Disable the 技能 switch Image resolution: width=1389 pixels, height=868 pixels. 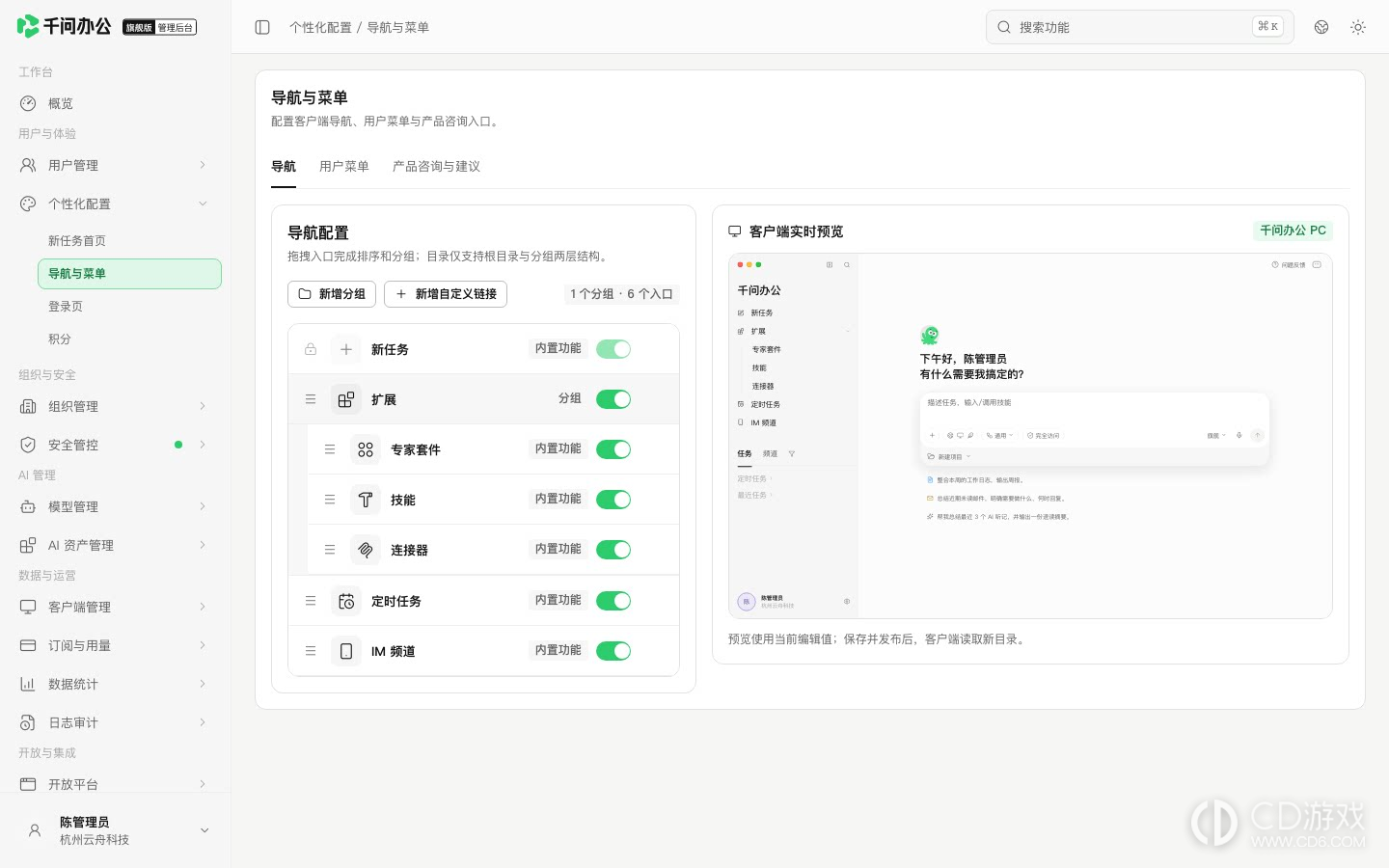[x=613, y=500]
